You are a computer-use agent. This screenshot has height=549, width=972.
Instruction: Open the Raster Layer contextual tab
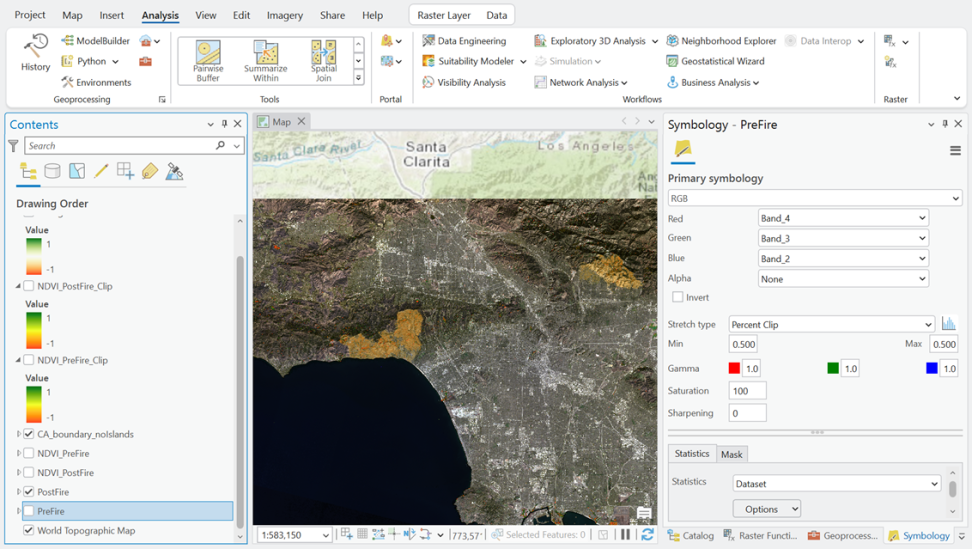pos(444,15)
